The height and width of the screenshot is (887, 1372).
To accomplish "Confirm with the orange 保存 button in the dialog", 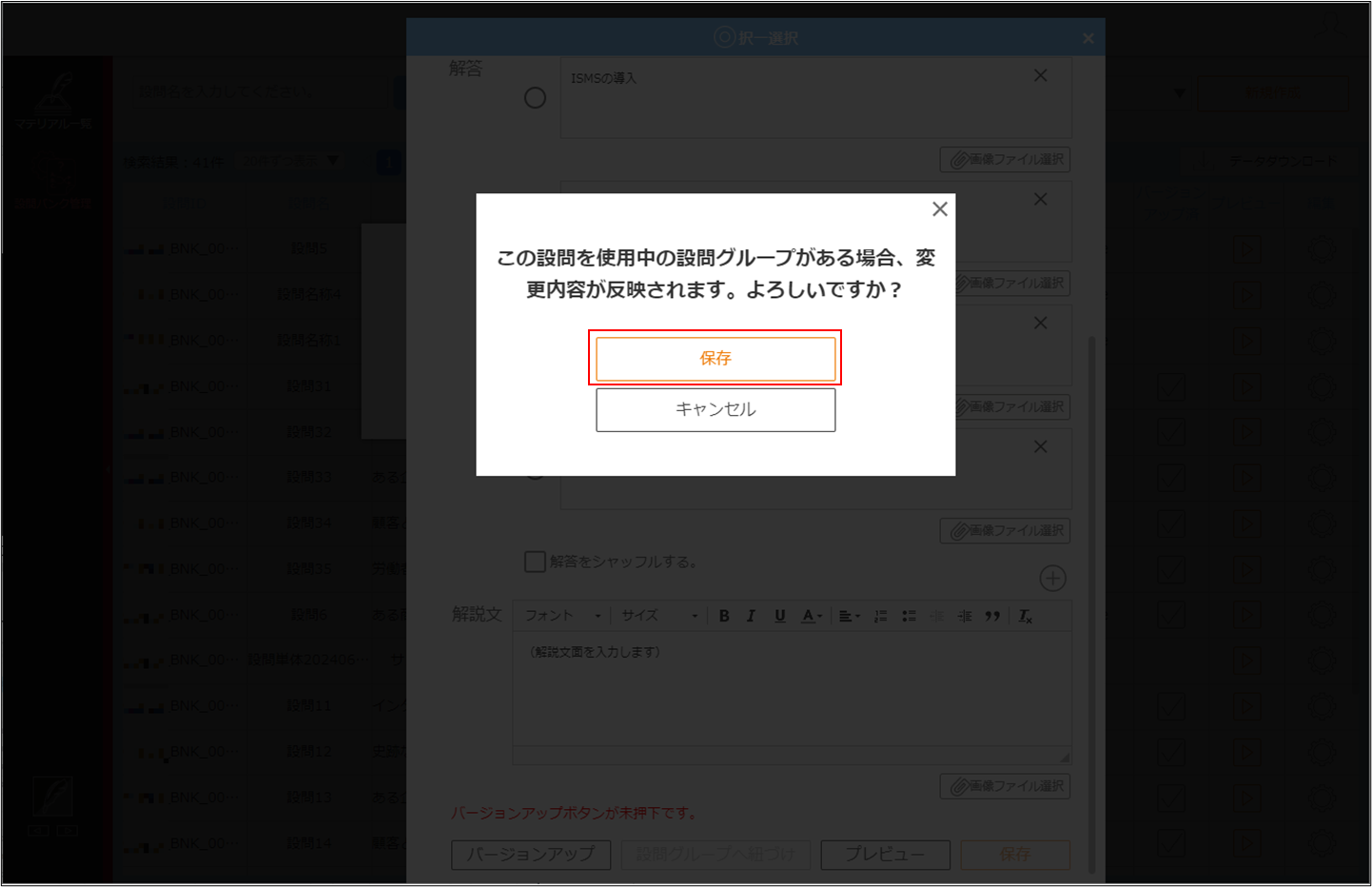I will [x=715, y=358].
